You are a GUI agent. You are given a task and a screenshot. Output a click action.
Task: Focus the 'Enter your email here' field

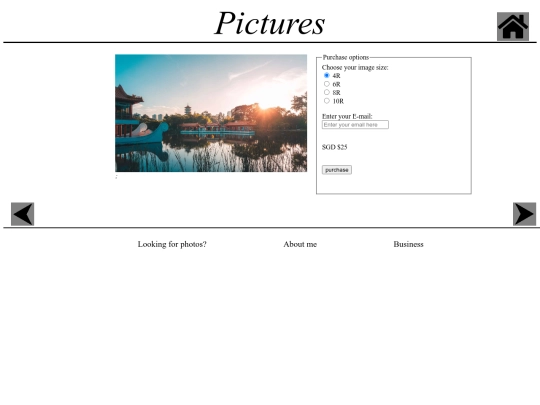(355, 125)
